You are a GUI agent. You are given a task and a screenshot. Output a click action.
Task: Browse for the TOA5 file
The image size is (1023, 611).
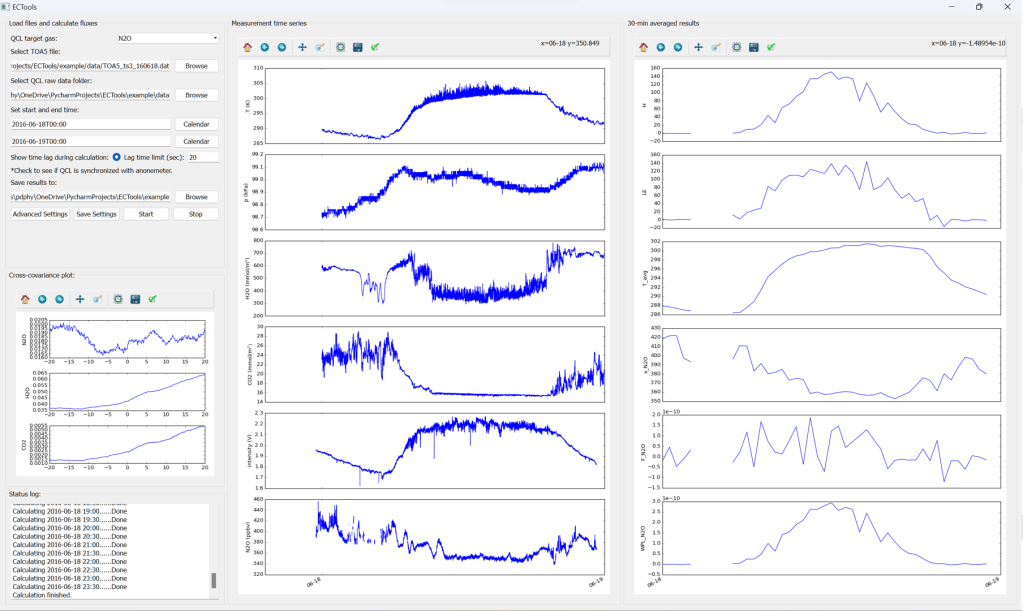(196, 66)
